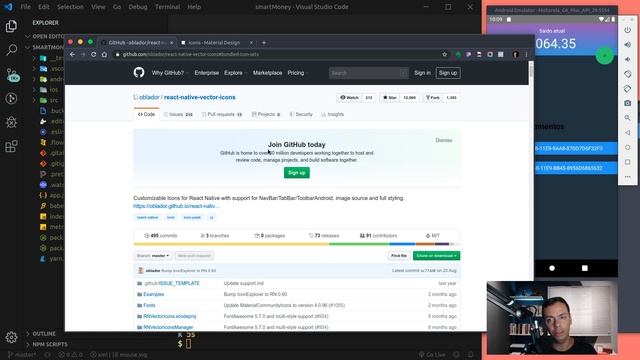Open the Projects tab of the repository
This screenshot has height=360, width=640.
coord(266,115)
